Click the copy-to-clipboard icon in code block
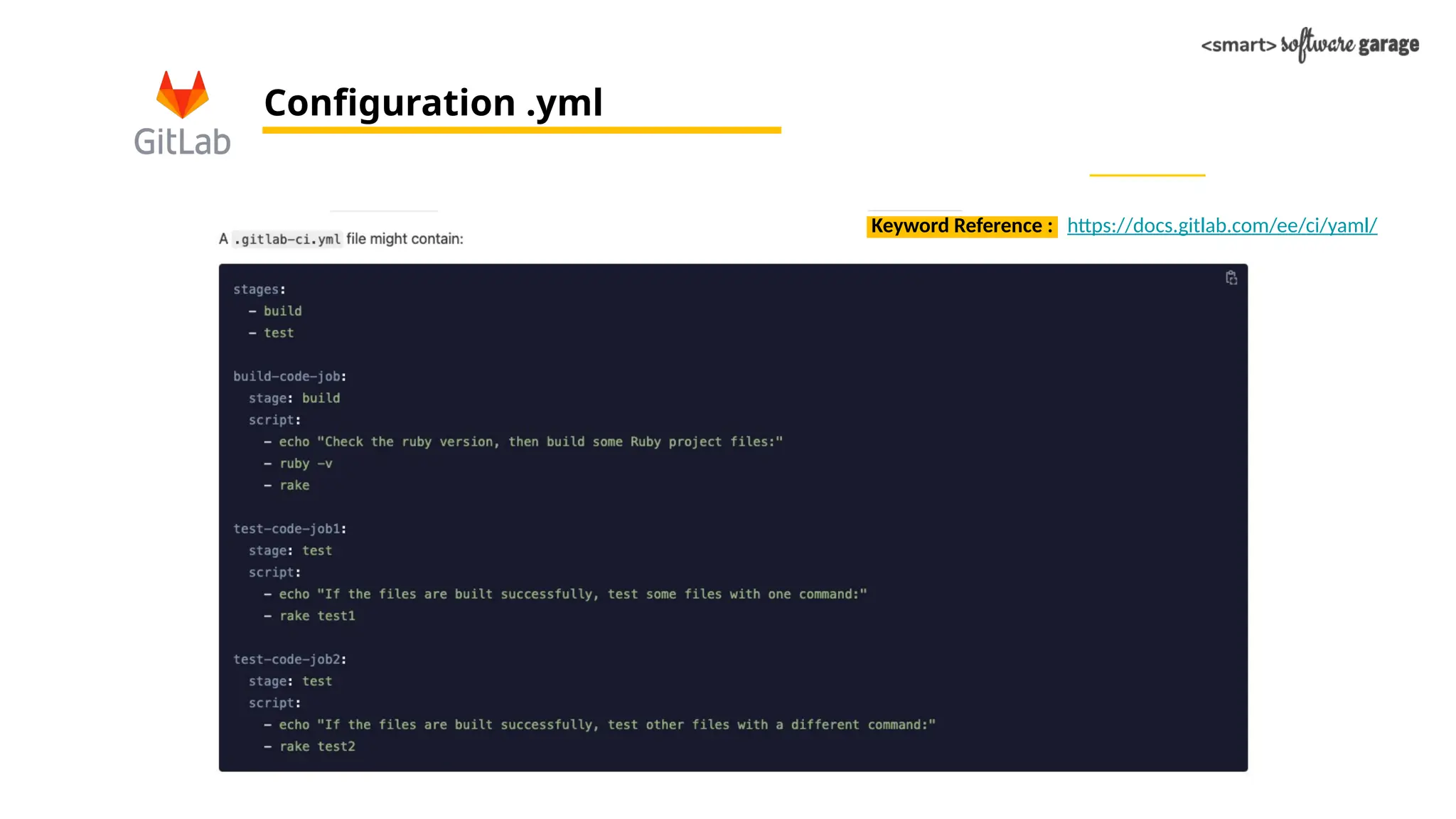Viewport: 1456px width, 819px height. [1231, 278]
